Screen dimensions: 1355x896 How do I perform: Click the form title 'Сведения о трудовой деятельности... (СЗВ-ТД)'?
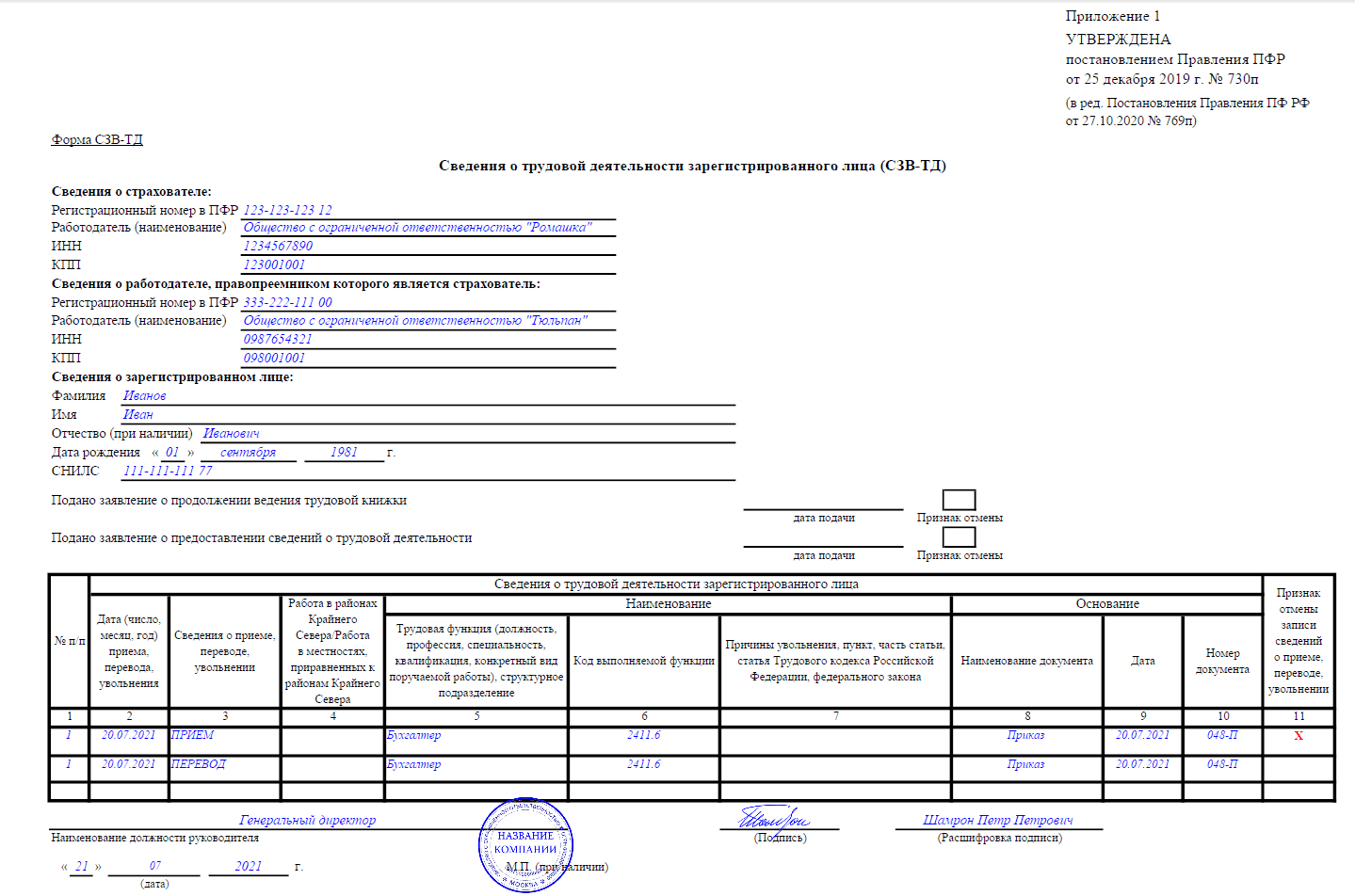pos(692,166)
